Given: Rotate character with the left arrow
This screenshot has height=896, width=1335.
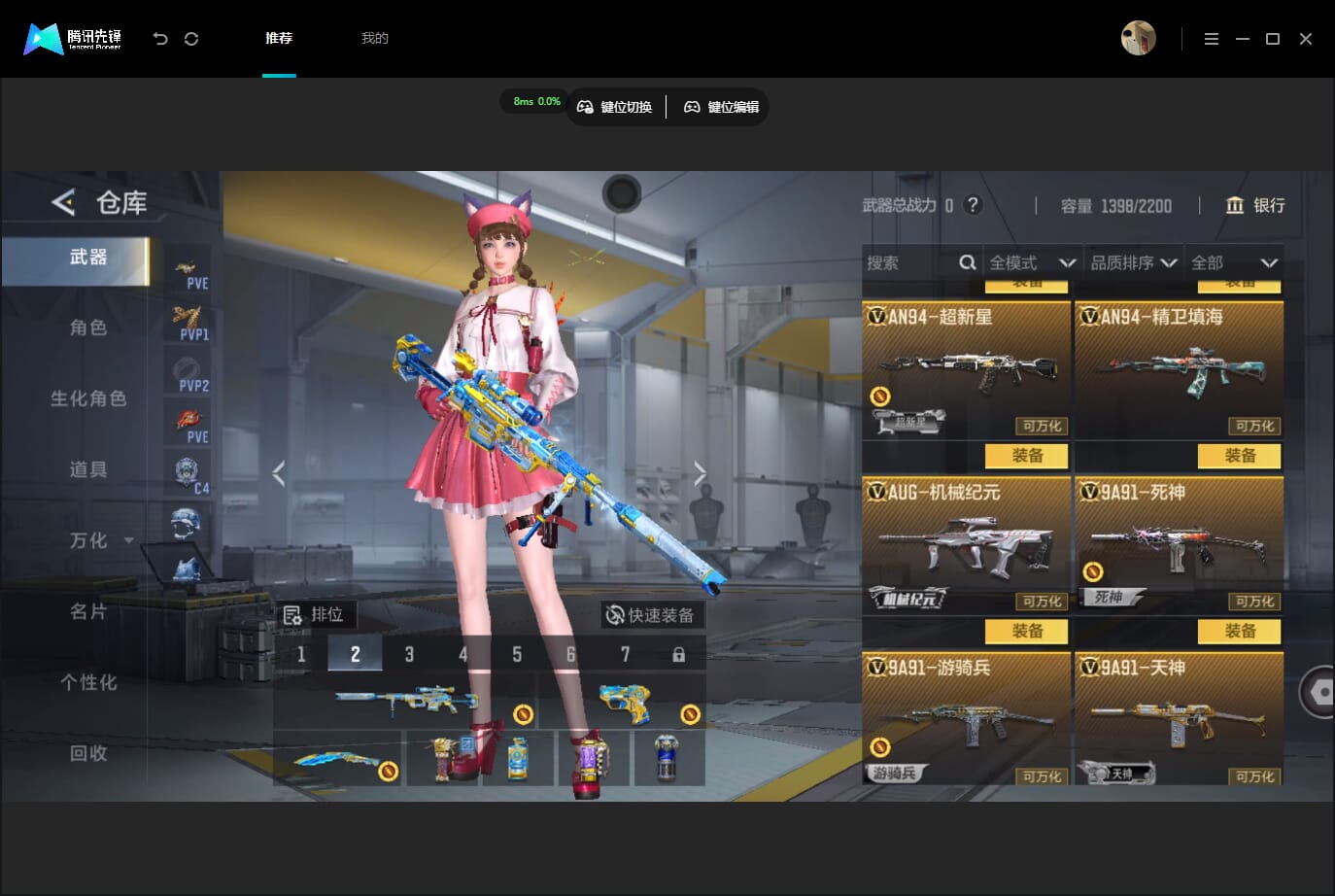Looking at the screenshot, I should pos(279,473).
